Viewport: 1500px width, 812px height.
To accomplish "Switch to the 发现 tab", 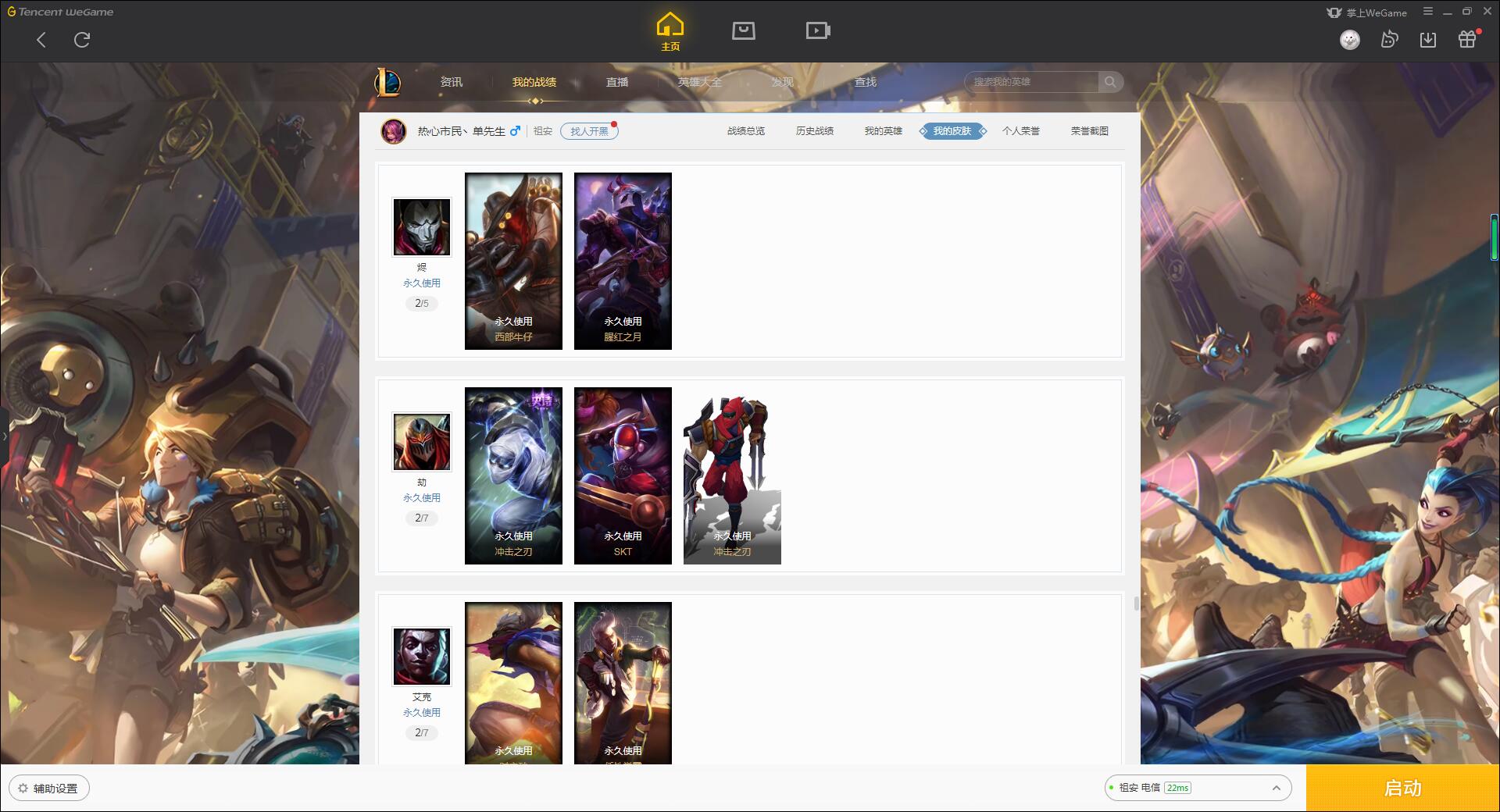I will pyautogui.click(x=783, y=82).
